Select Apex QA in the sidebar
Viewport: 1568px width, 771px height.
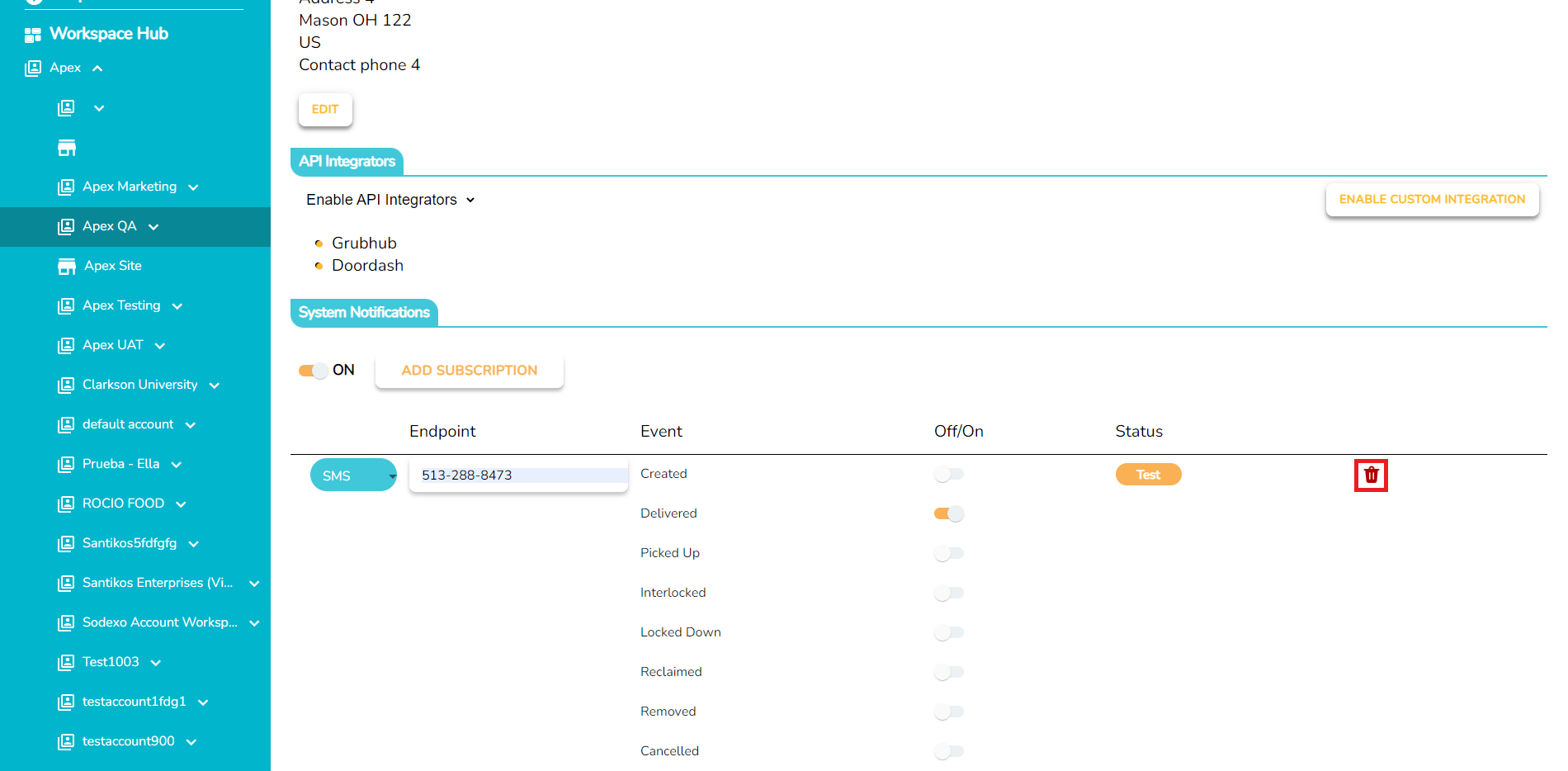coord(110,226)
